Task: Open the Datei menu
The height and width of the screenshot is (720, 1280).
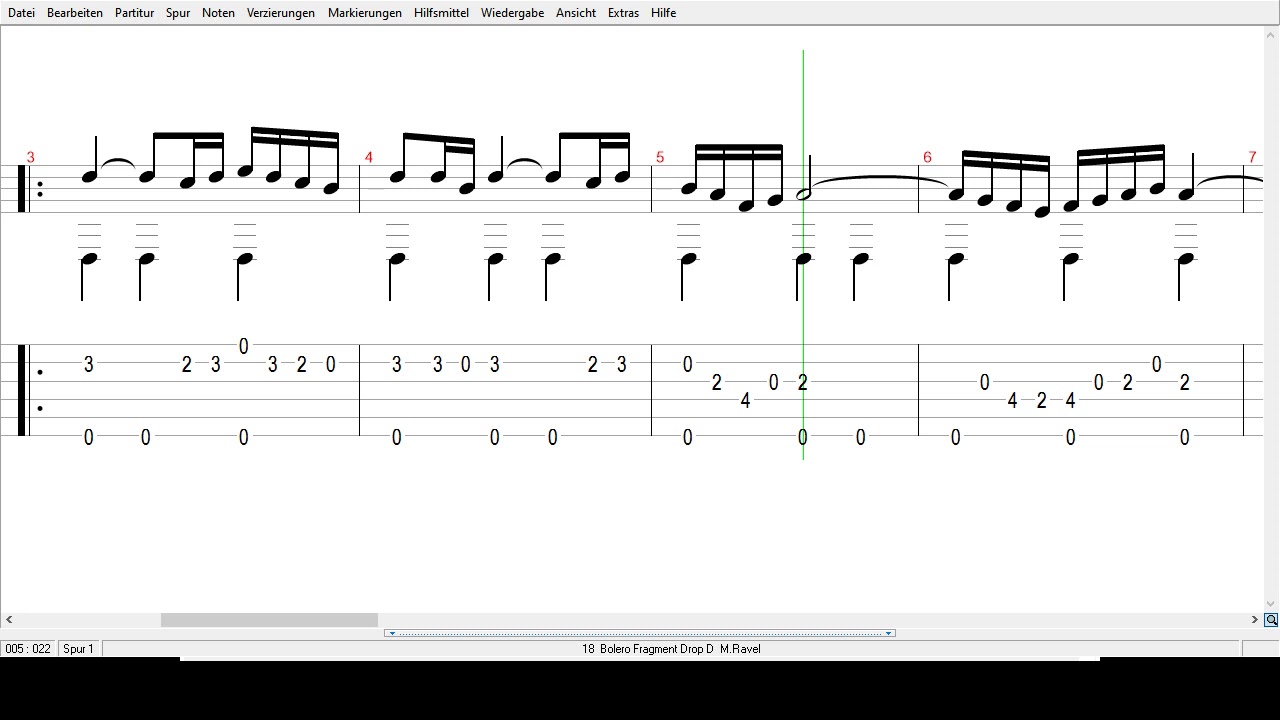Action: pyautogui.click(x=21, y=13)
